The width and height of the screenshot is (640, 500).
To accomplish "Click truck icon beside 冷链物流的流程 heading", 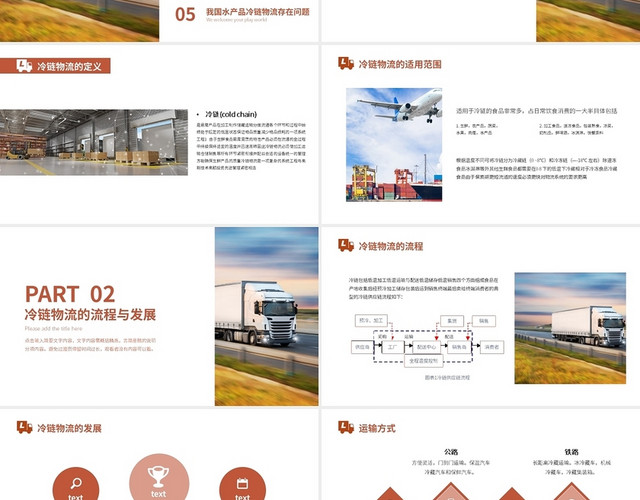I will pyautogui.click(x=346, y=245).
